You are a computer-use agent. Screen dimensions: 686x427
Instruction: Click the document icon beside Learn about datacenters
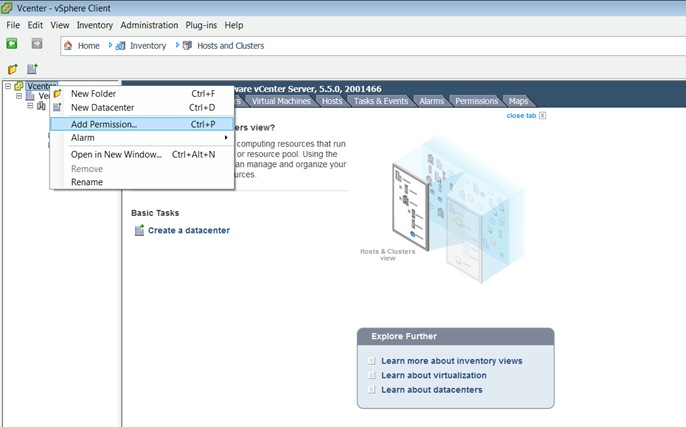tap(372, 390)
